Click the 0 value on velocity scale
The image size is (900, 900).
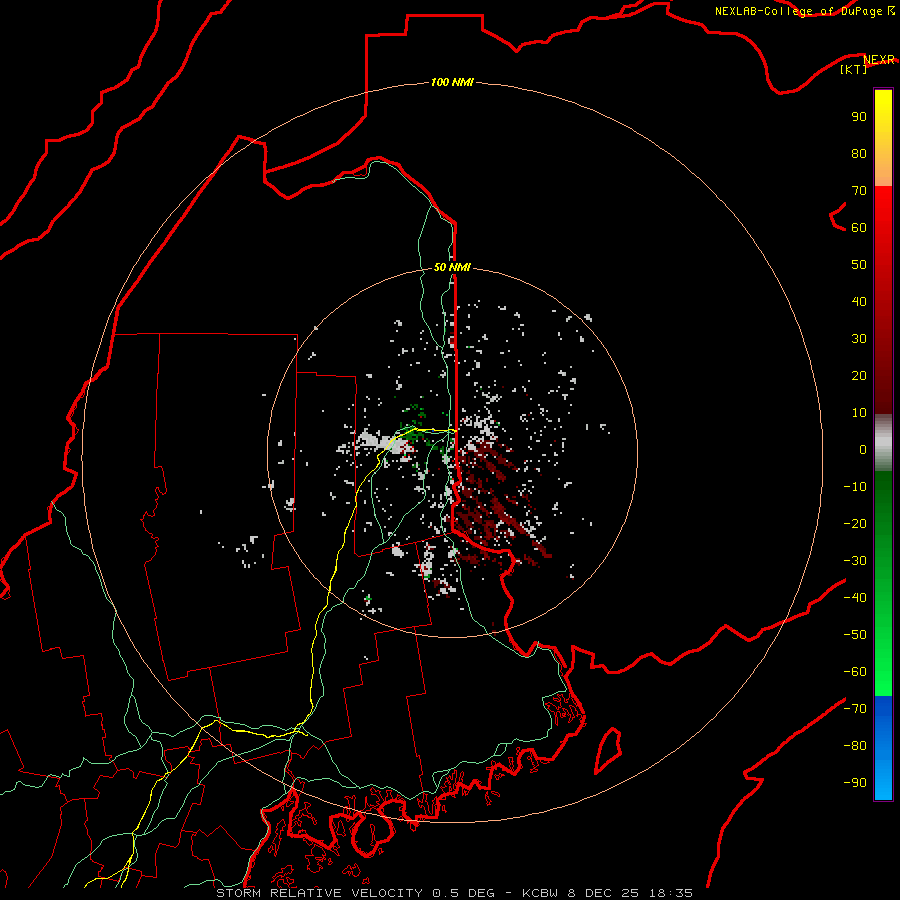pos(863,450)
